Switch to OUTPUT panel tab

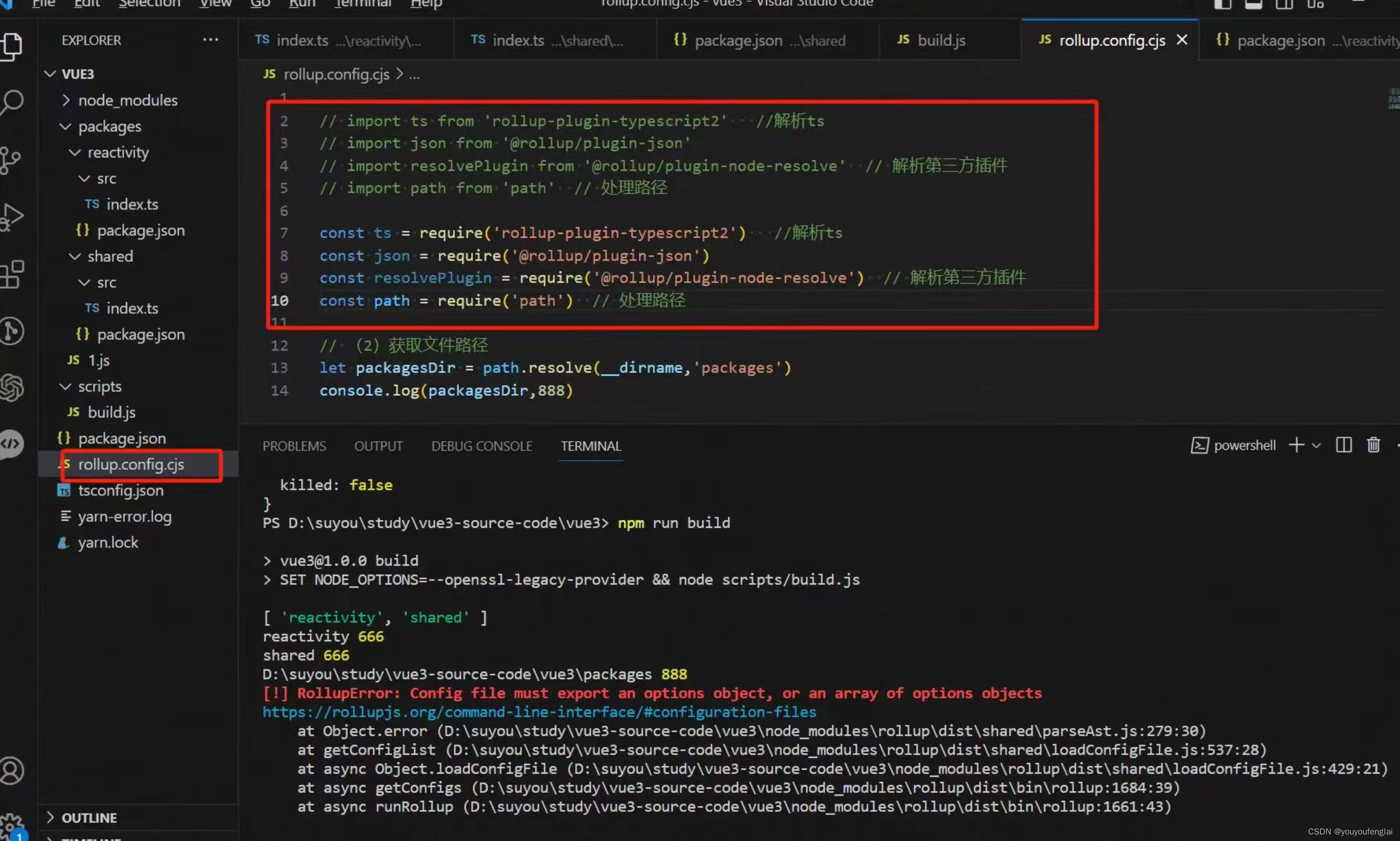(378, 446)
